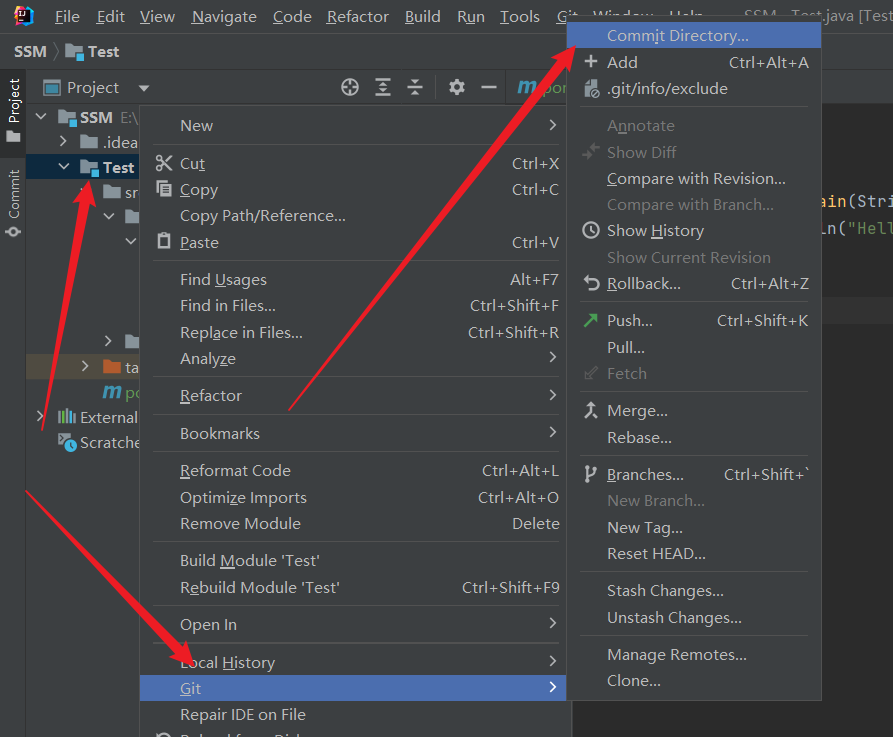Open the Project tool window side tab

tap(13, 111)
